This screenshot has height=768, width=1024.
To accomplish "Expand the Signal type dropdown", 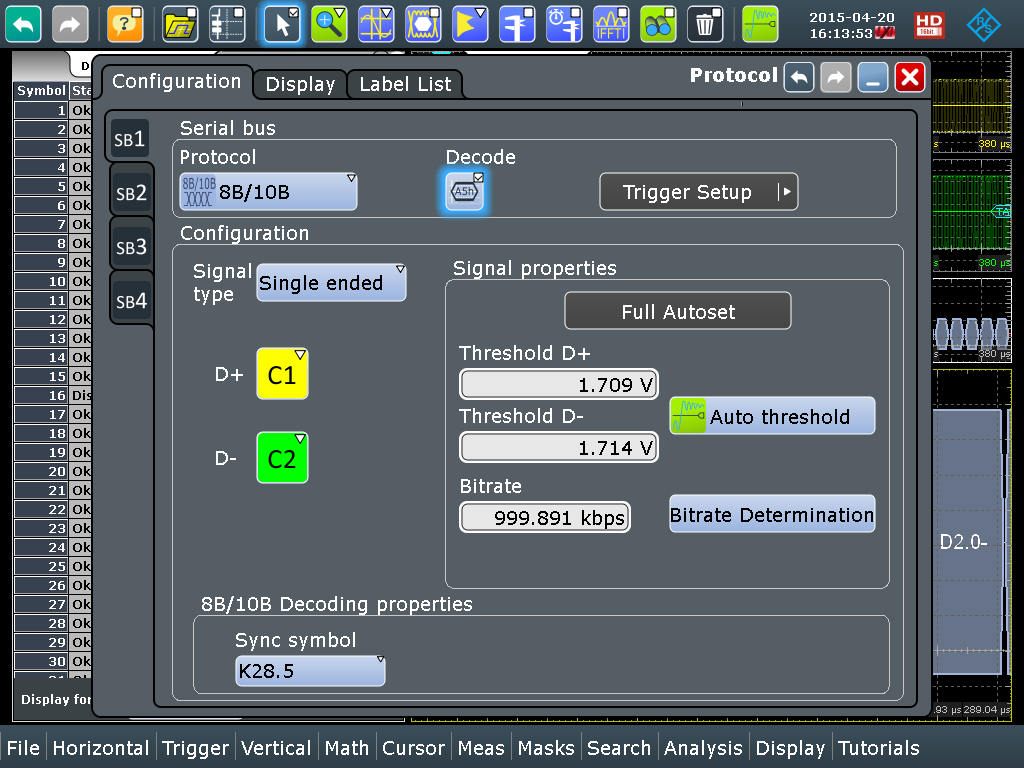I will tap(331, 283).
